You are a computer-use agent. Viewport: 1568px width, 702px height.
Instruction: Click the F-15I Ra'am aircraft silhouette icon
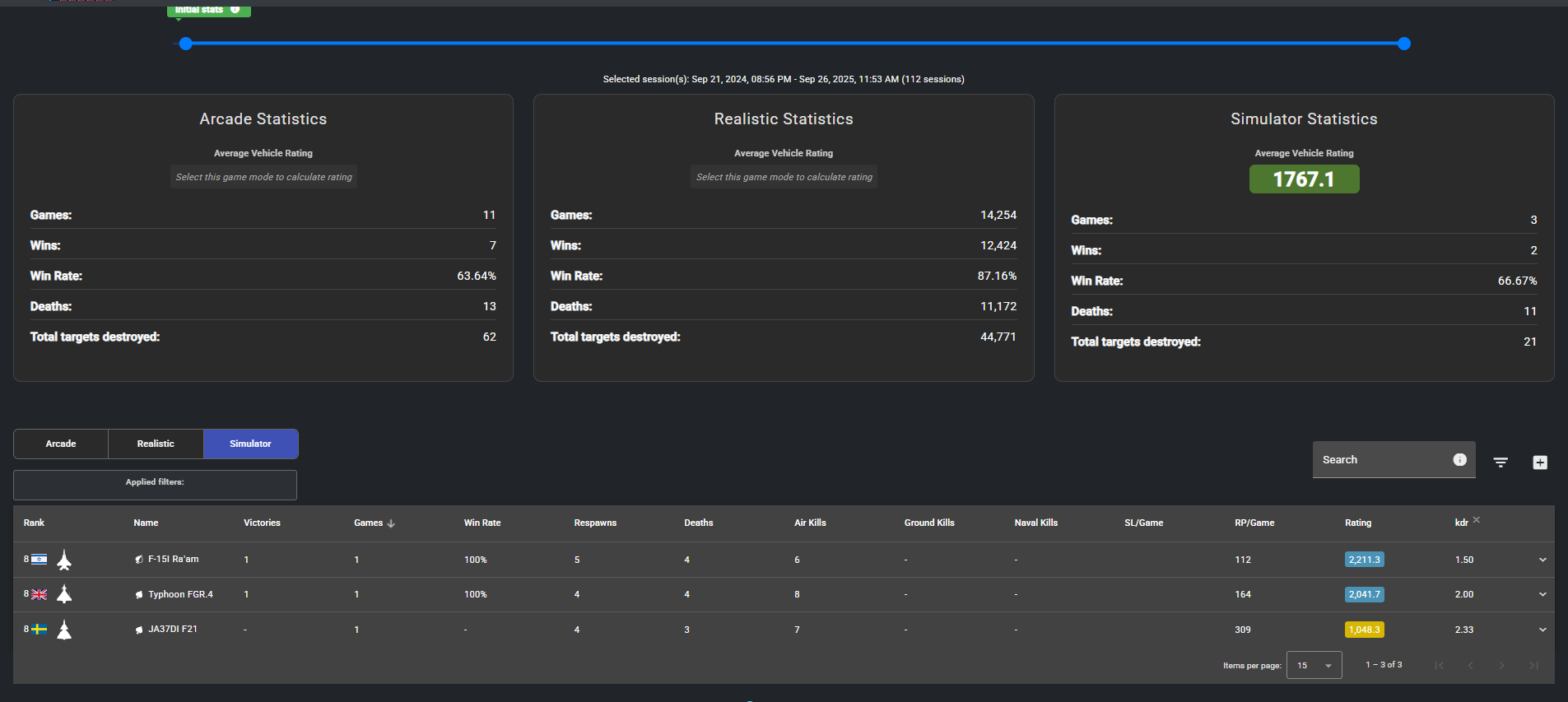click(64, 560)
